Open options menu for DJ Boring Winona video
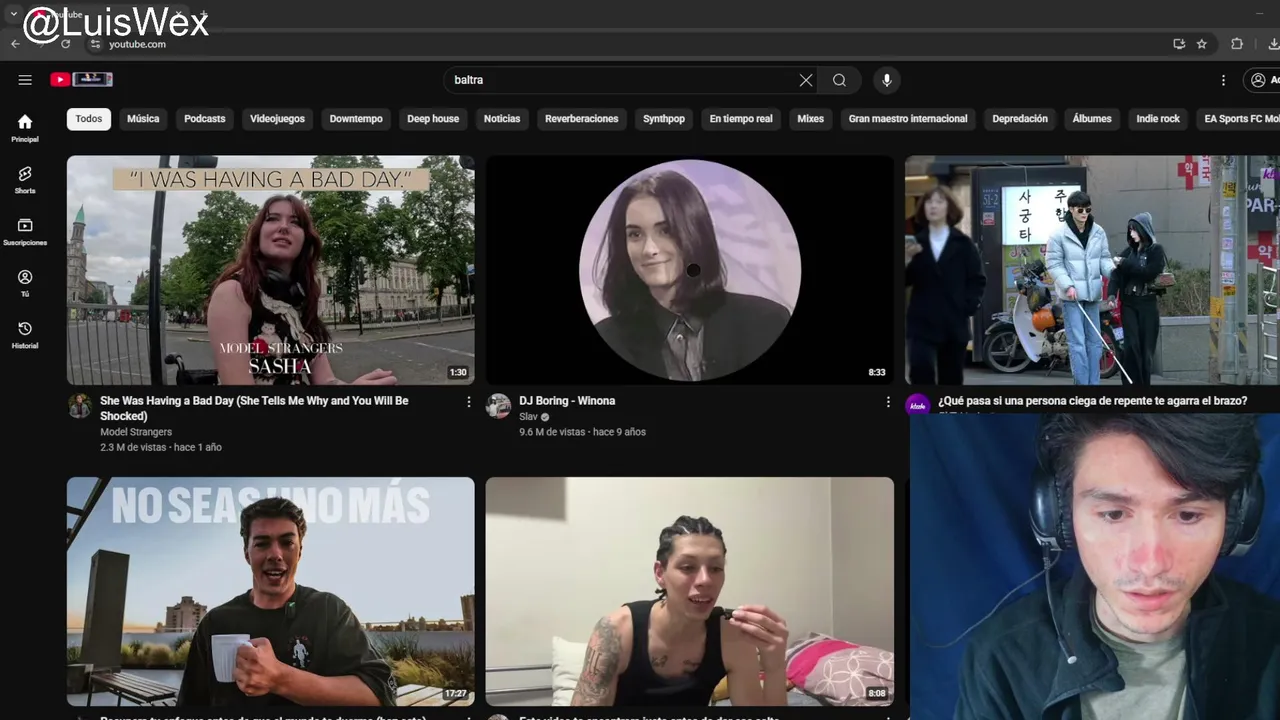 pos(888,401)
